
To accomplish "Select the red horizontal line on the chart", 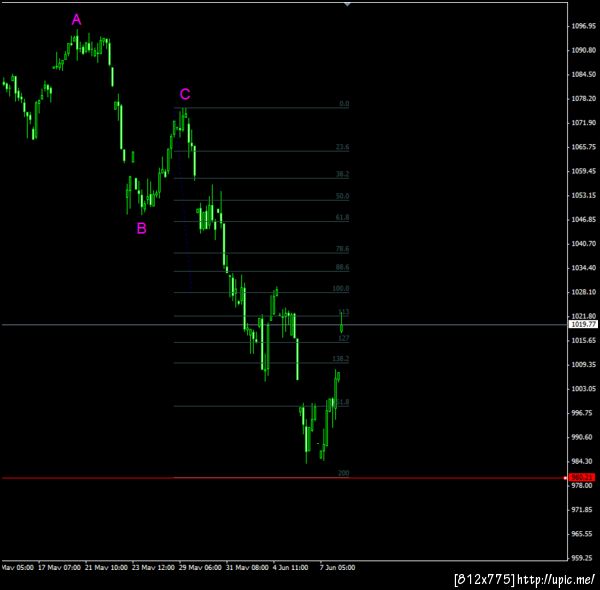I will (283, 478).
